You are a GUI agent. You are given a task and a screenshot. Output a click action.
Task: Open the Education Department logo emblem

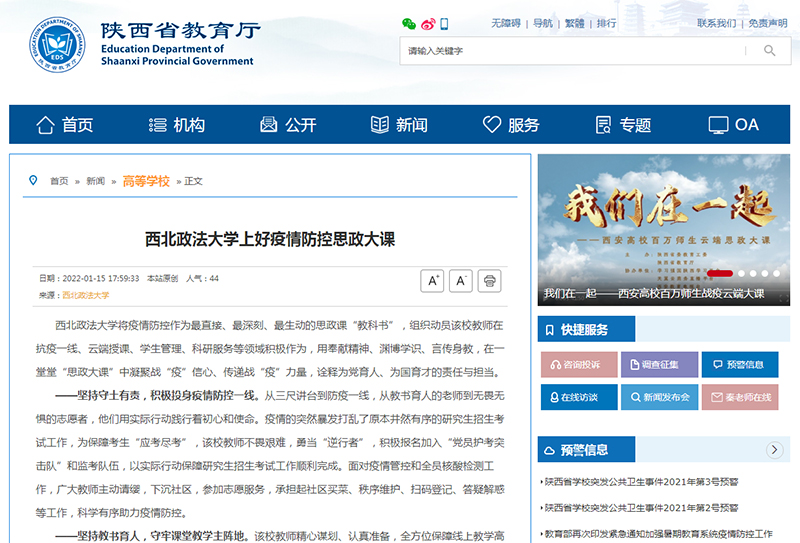pos(63,46)
